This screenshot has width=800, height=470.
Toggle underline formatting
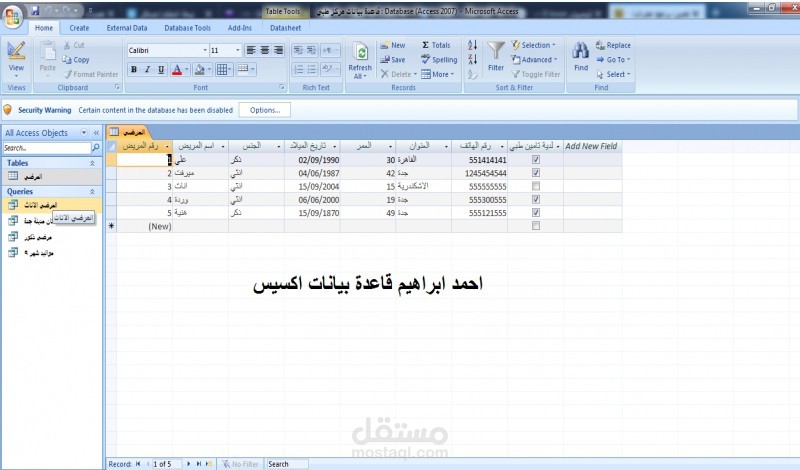coord(161,69)
